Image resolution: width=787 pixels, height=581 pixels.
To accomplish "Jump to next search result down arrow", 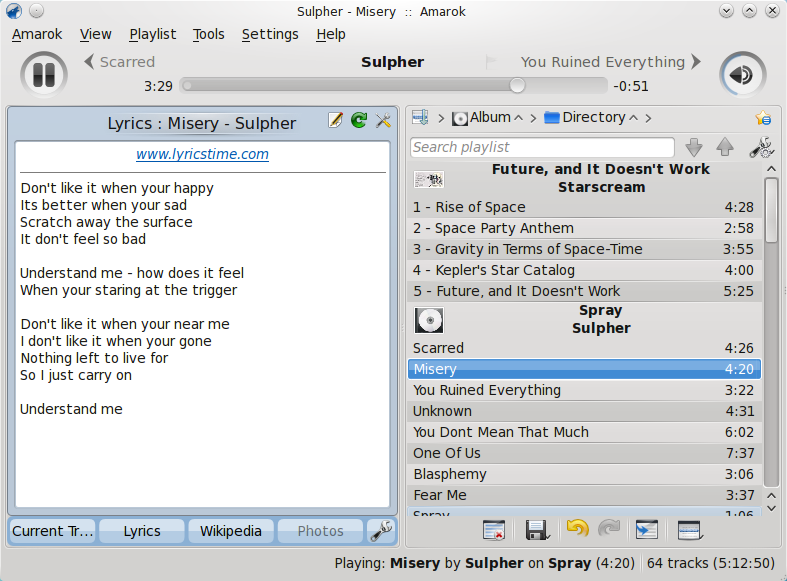I will point(694,148).
